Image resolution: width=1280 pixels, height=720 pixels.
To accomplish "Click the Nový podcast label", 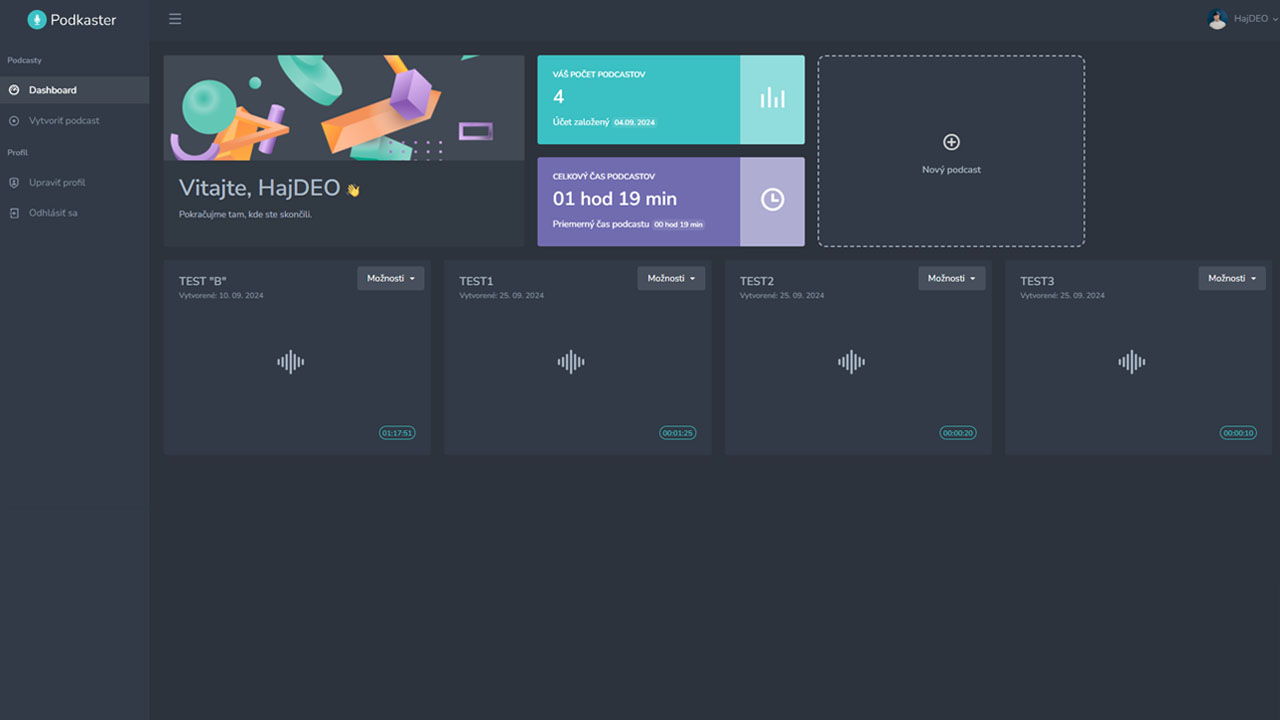I will tap(951, 170).
